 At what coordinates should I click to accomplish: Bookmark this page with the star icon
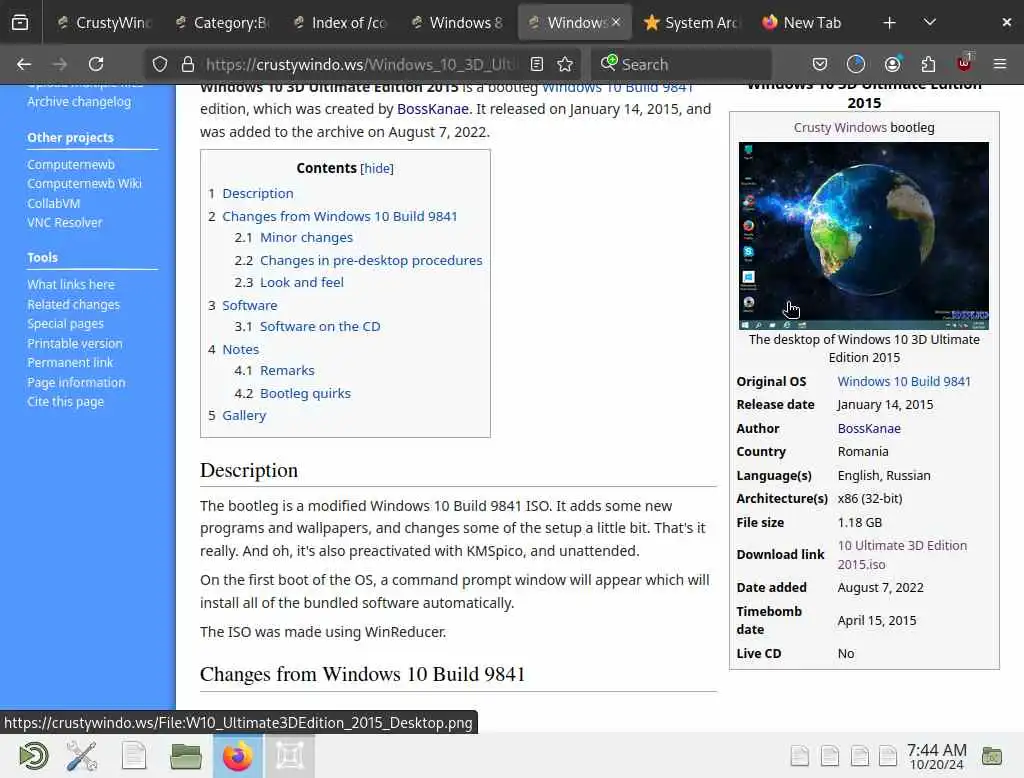565,64
